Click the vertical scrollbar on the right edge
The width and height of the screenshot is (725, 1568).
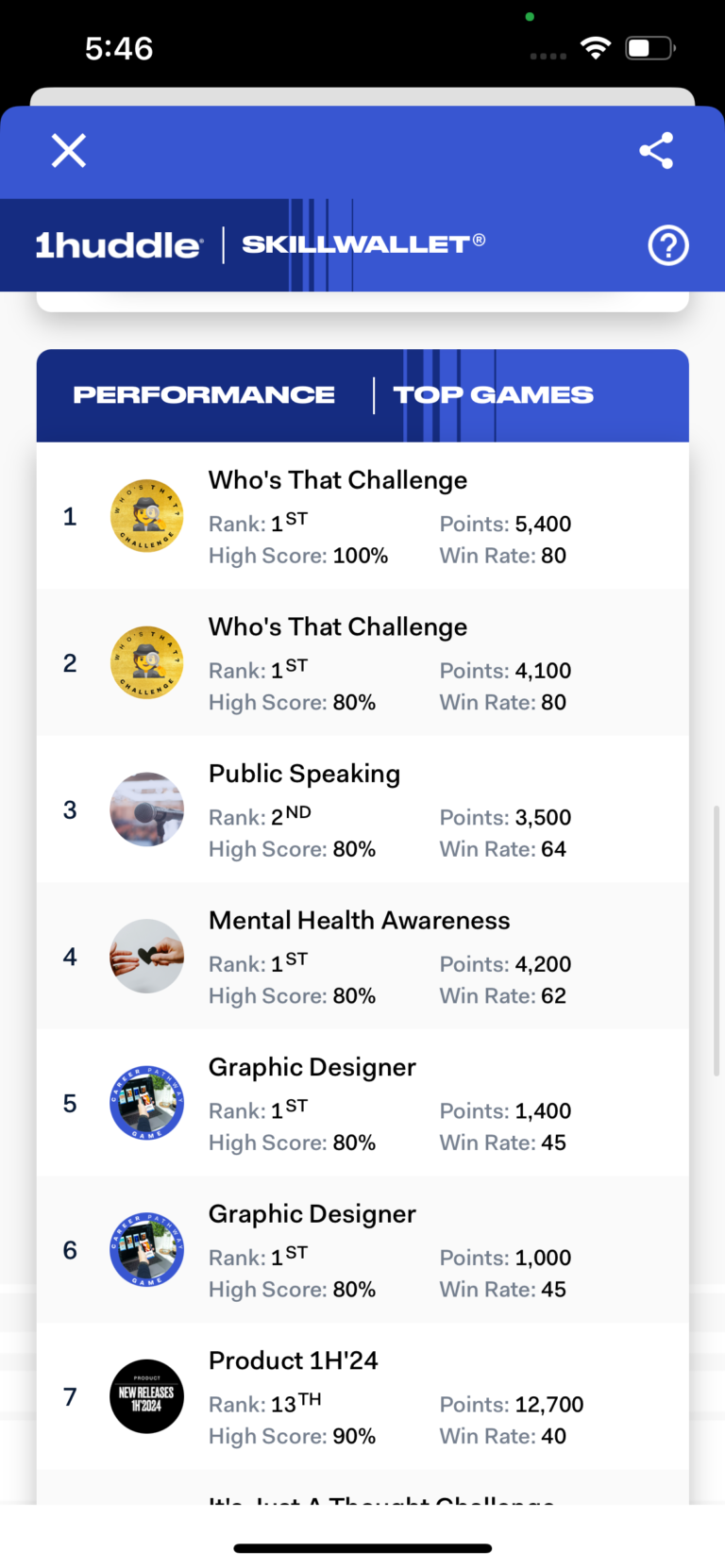coord(716,940)
